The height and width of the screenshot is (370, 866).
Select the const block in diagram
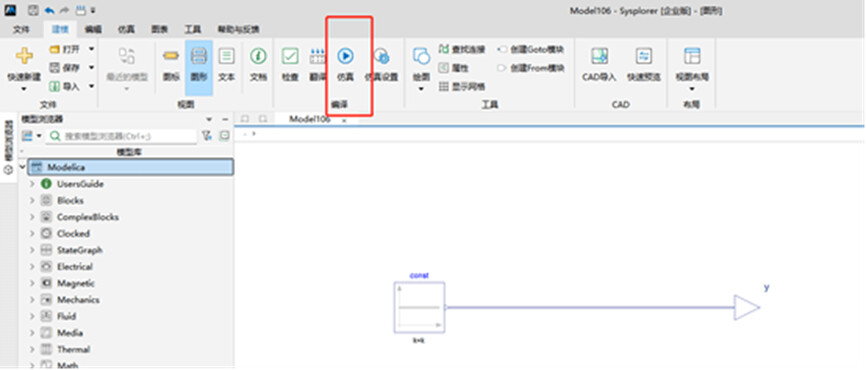pyautogui.click(x=419, y=308)
